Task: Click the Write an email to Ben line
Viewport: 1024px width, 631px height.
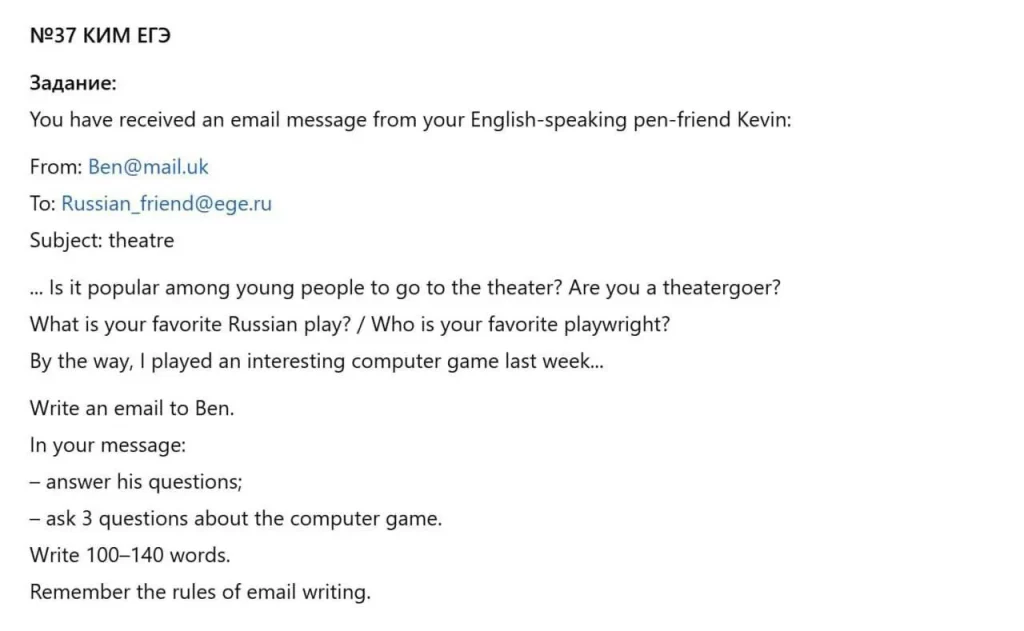Action: (x=132, y=408)
